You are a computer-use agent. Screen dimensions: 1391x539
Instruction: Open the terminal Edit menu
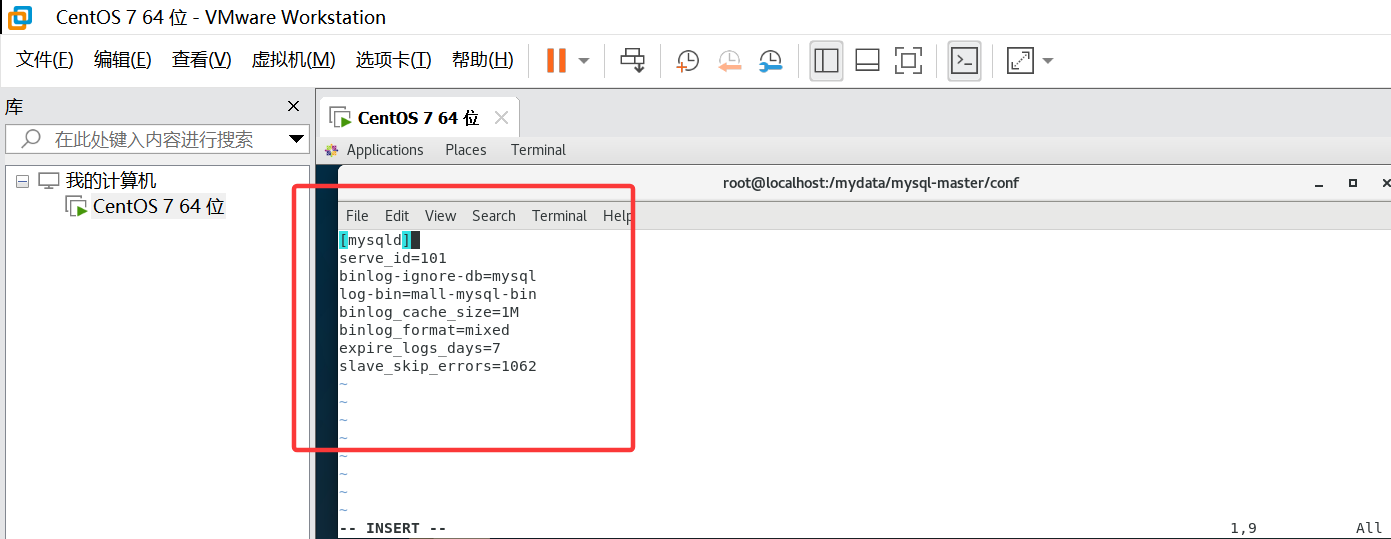[x=397, y=216]
